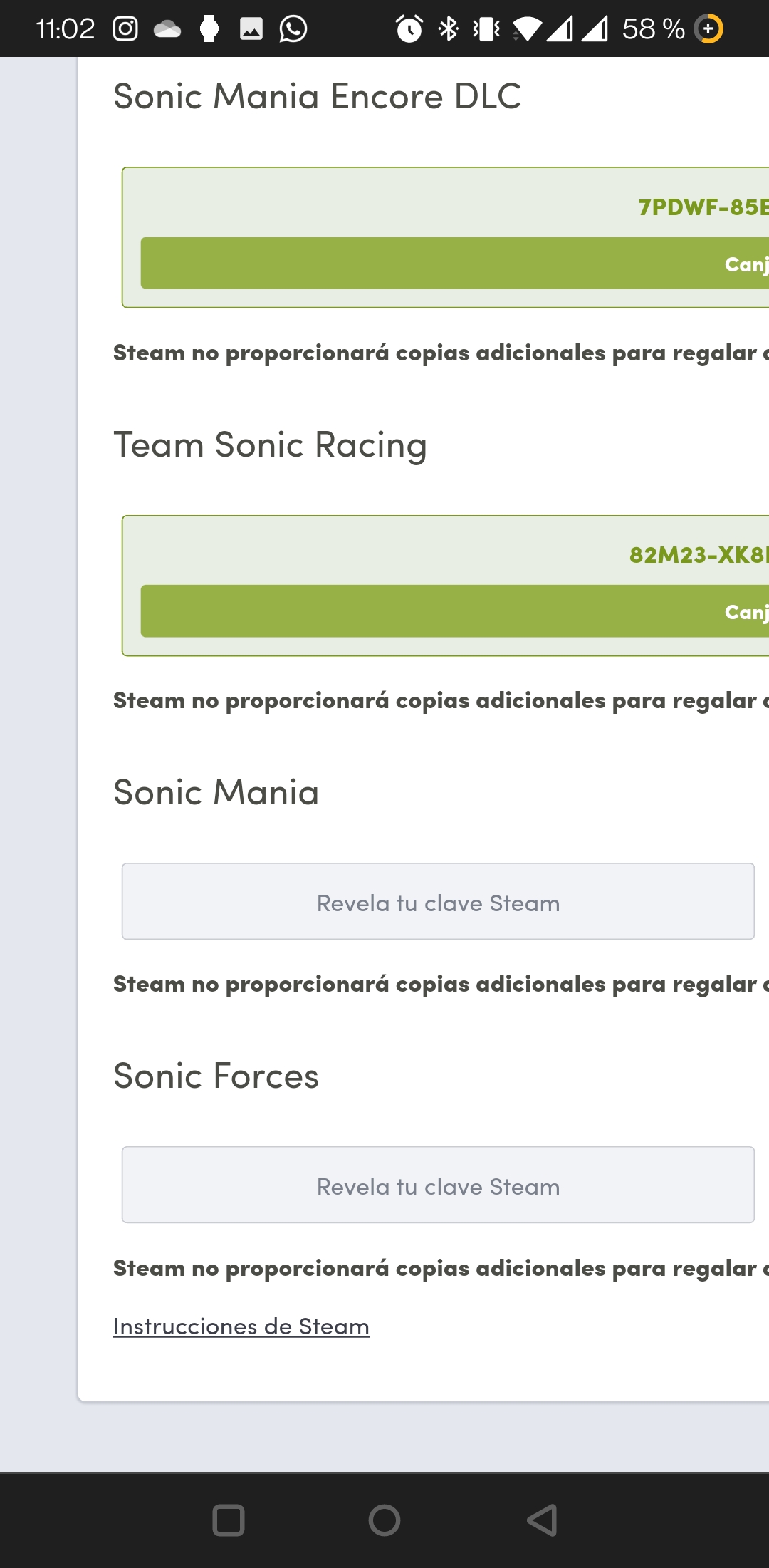Select the 82M23-XK8 key code text

tap(699, 555)
